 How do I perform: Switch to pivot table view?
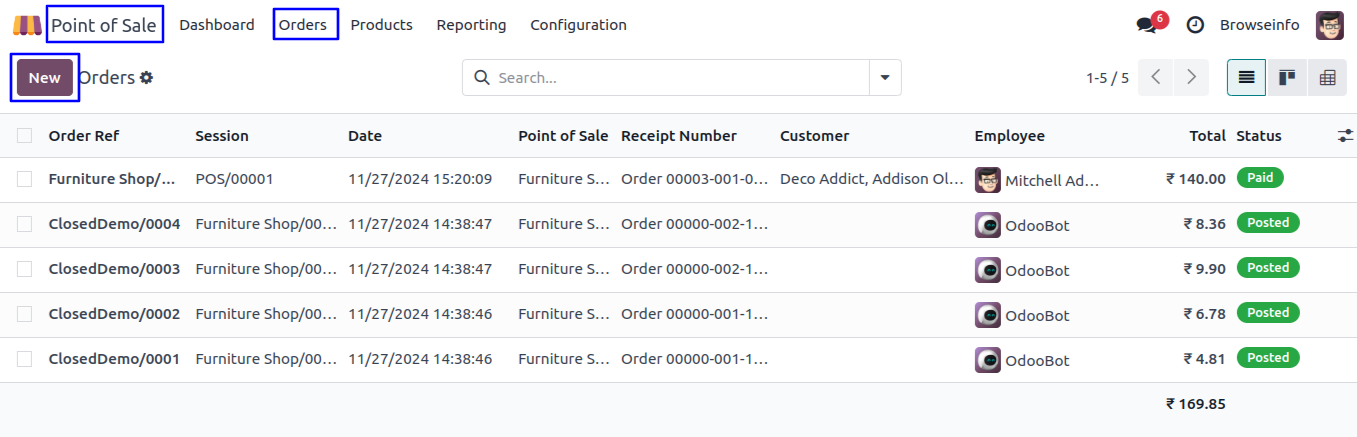(x=1327, y=77)
